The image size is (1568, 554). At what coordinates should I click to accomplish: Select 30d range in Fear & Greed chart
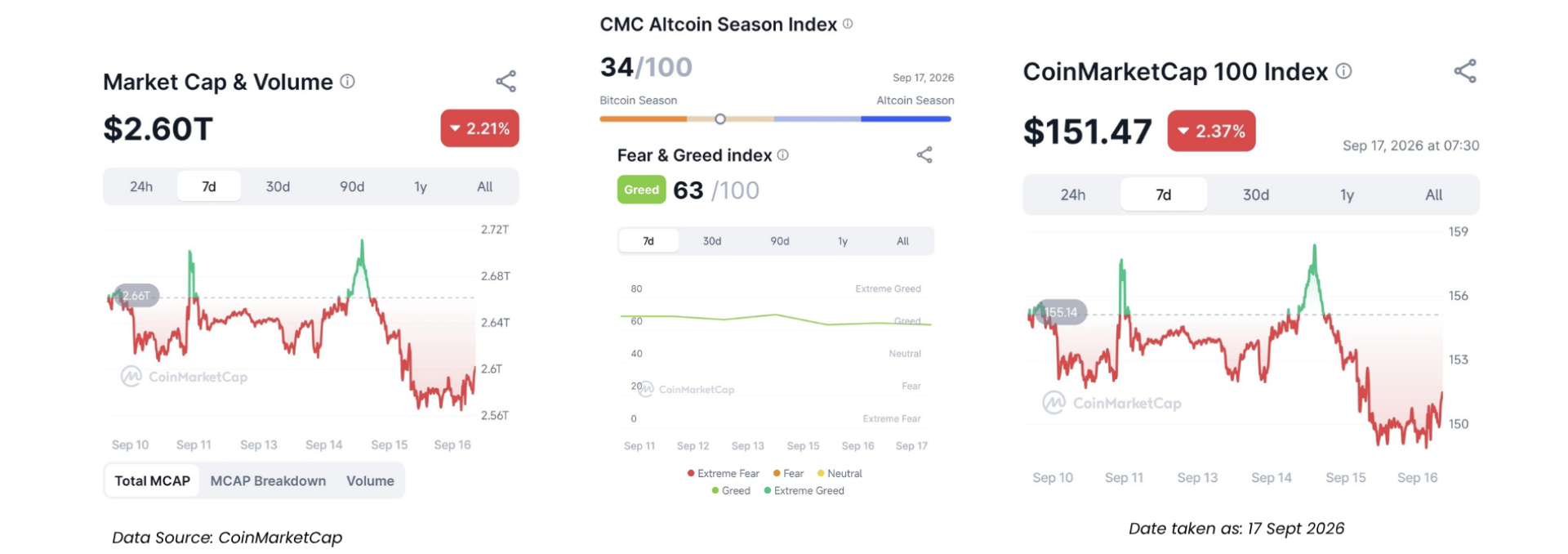712,241
